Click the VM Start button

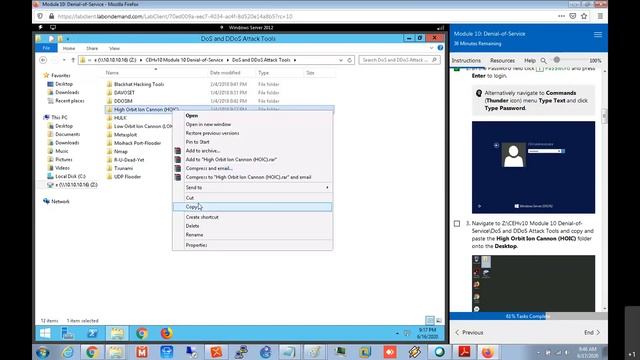click(45, 333)
